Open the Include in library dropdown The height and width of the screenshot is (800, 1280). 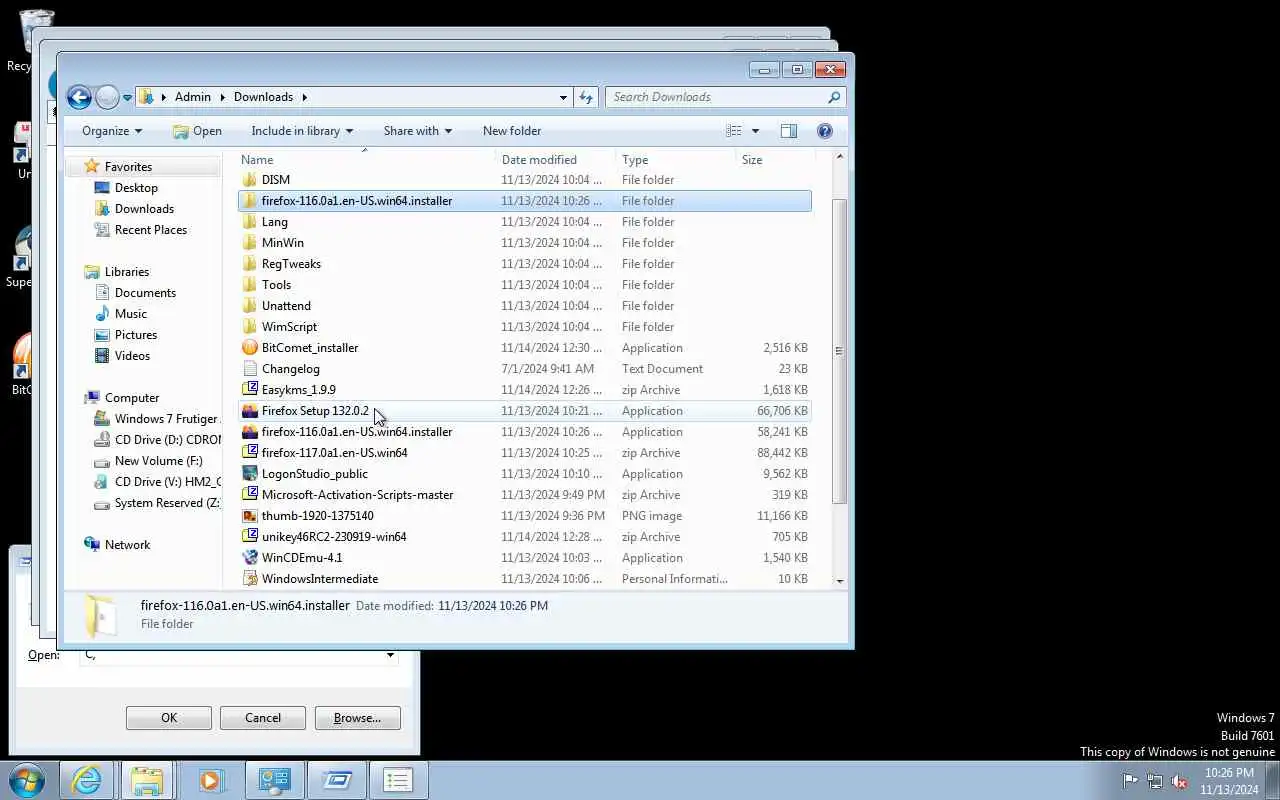[302, 131]
